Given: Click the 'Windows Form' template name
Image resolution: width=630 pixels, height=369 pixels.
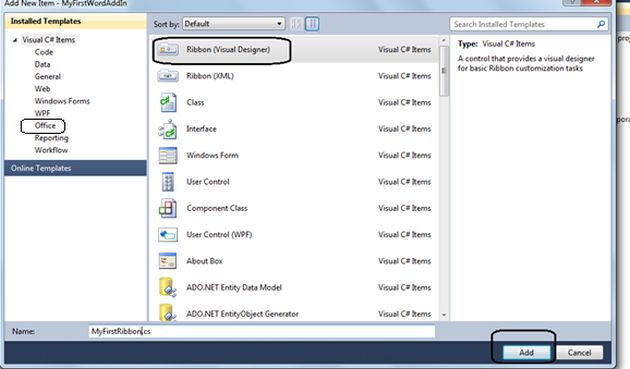Looking at the screenshot, I should (x=212, y=155).
